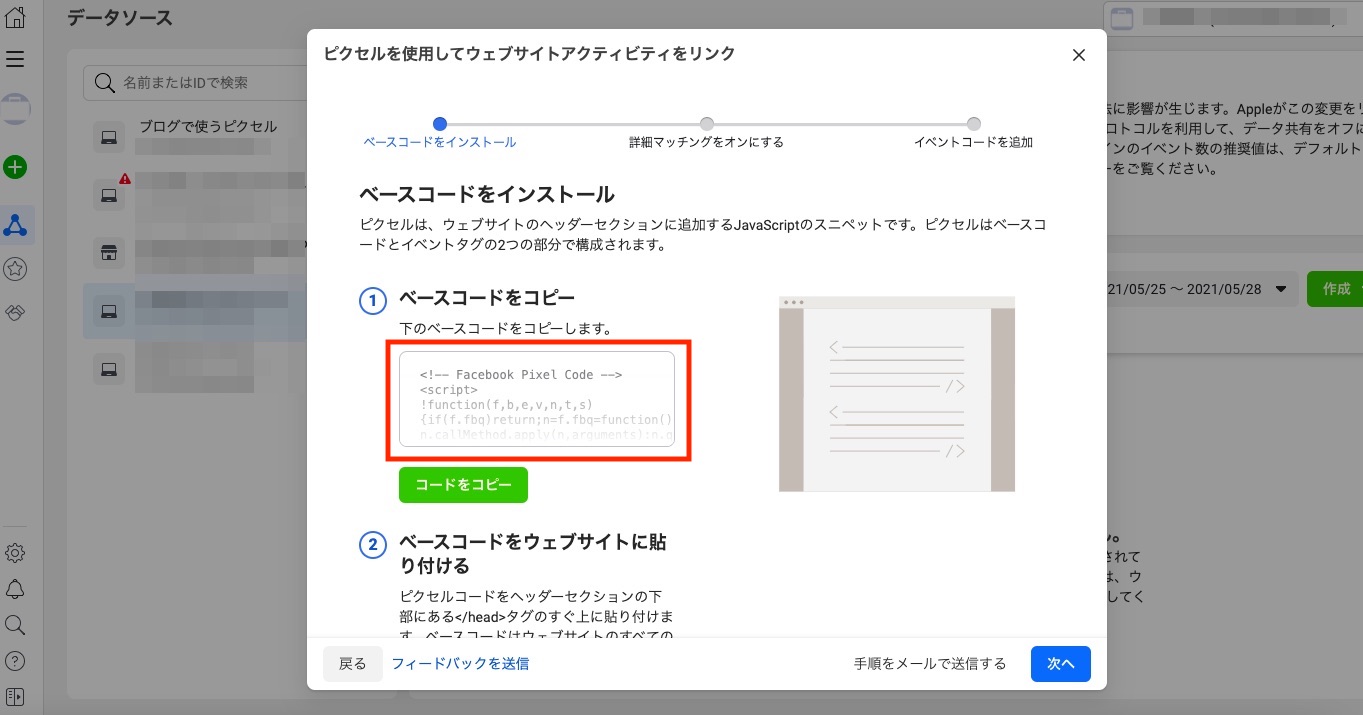Open the notifications bell icon
The width and height of the screenshot is (1363, 715).
pos(15,588)
